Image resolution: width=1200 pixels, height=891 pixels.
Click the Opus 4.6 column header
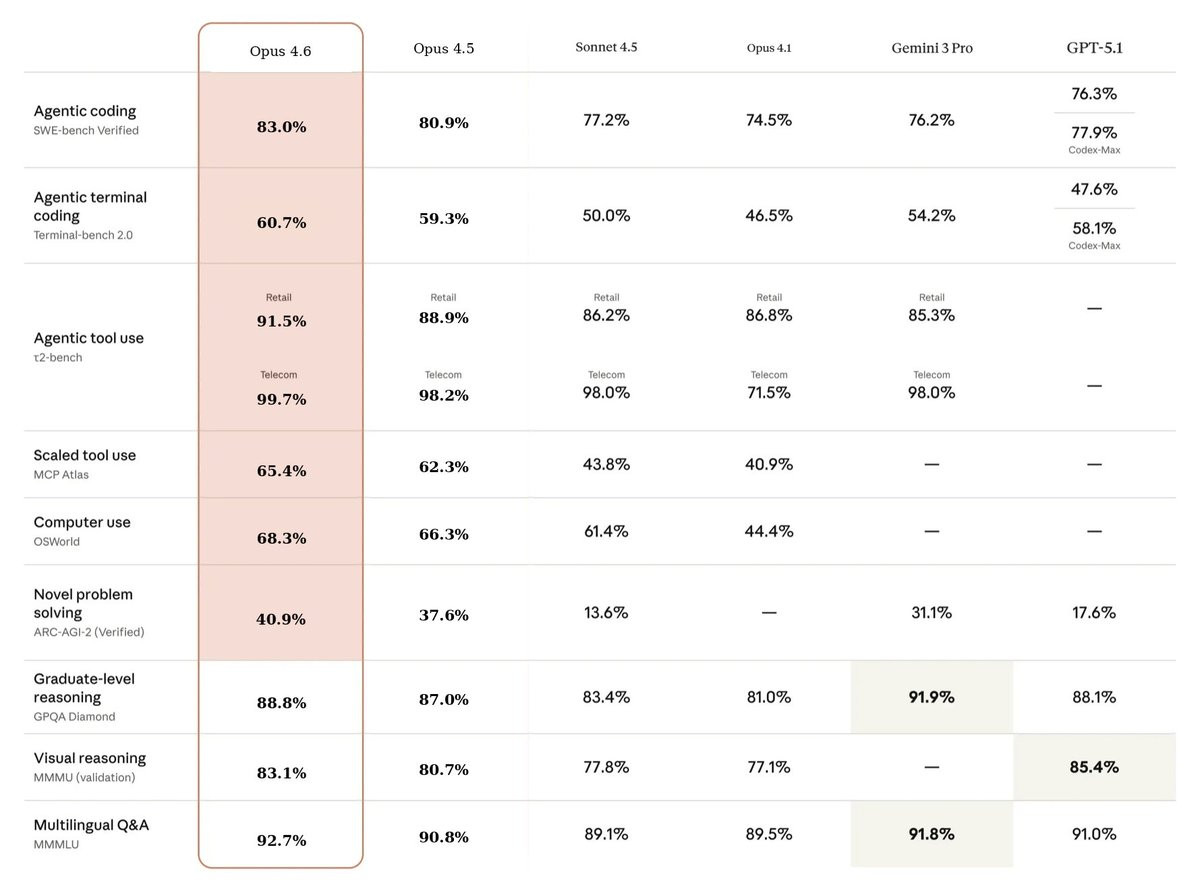pos(280,51)
